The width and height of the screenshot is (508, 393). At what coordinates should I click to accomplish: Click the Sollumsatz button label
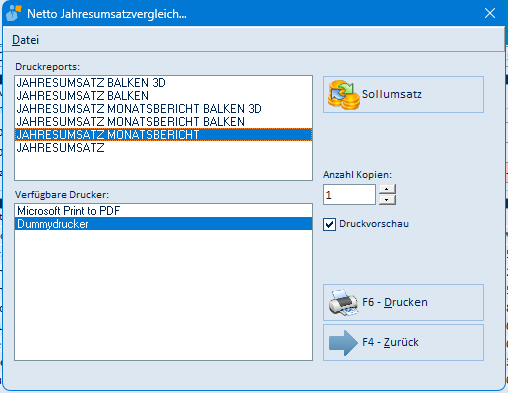coord(392,94)
